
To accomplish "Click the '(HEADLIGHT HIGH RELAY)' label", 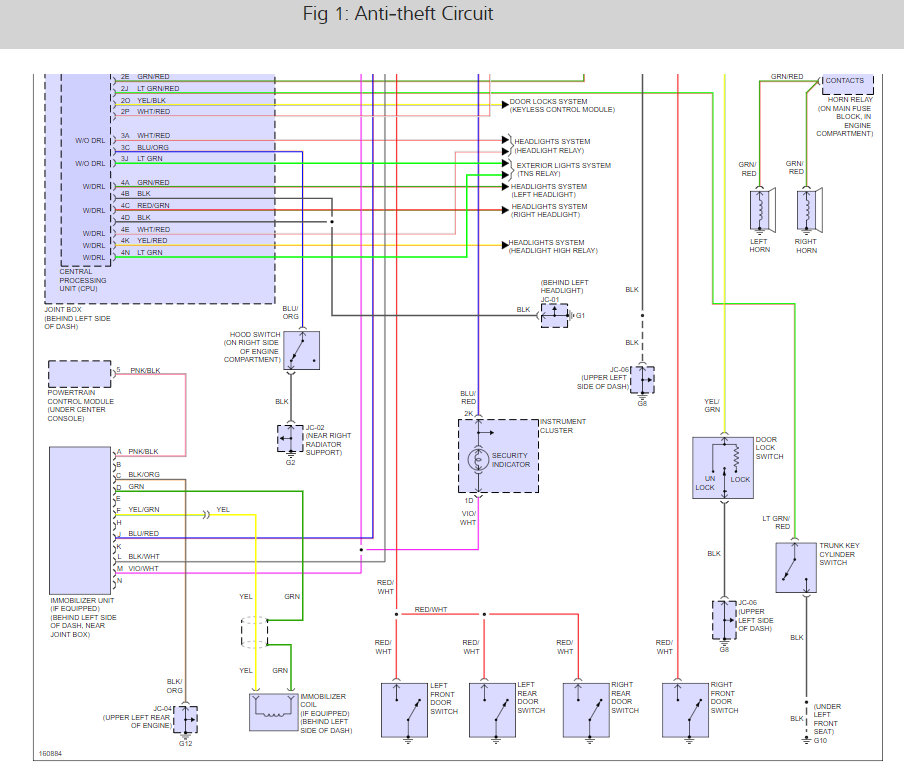I will (553, 251).
